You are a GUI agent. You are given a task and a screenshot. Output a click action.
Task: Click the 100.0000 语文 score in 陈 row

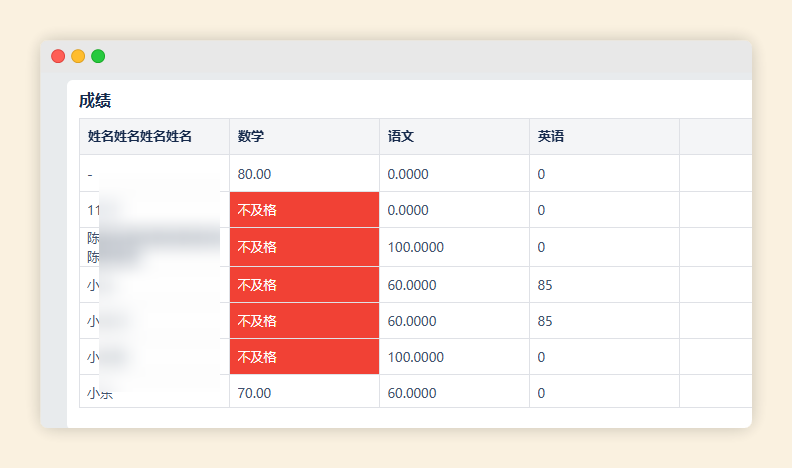coord(416,247)
